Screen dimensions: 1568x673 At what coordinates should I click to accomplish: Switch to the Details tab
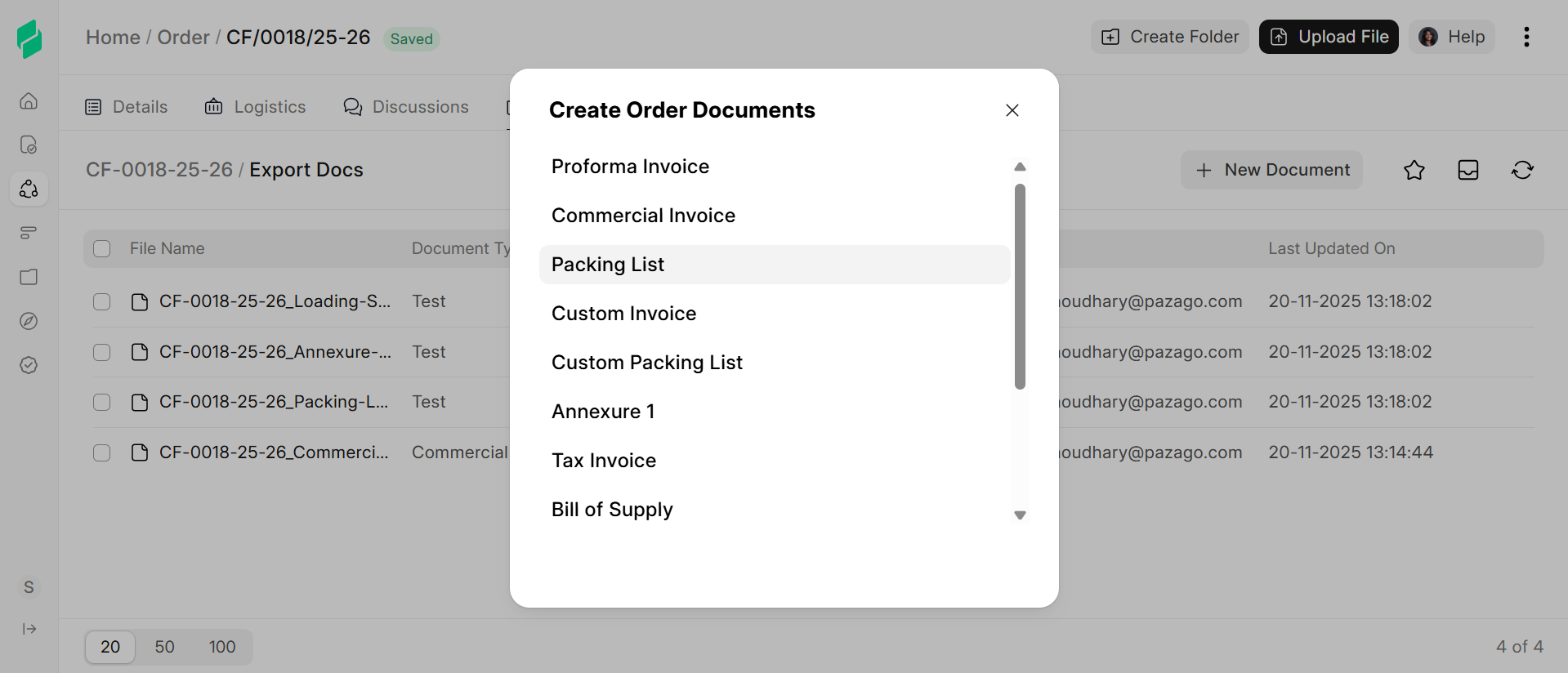tap(127, 107)
